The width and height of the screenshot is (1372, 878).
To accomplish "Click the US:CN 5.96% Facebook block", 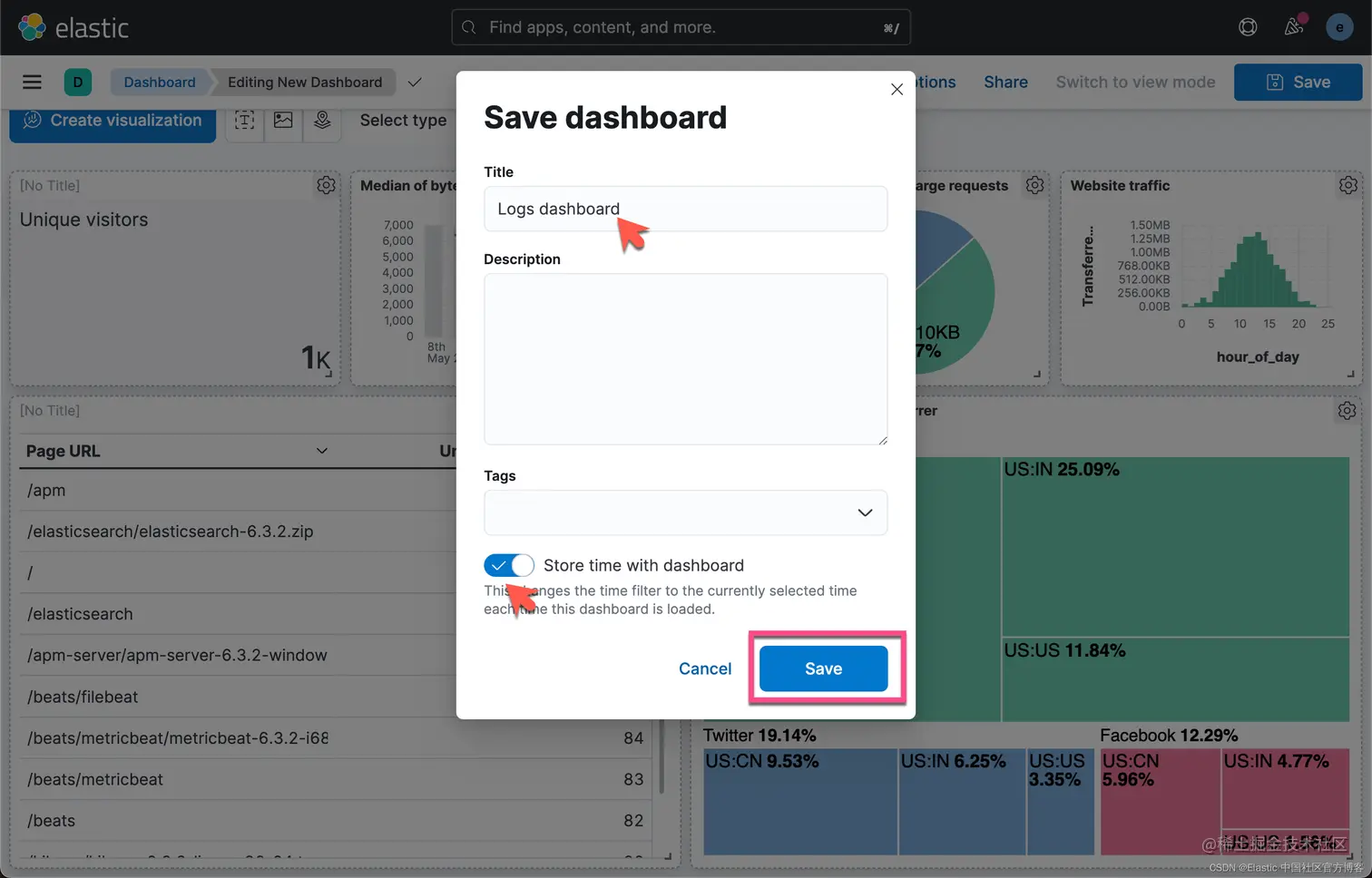I will [1160, 802].
